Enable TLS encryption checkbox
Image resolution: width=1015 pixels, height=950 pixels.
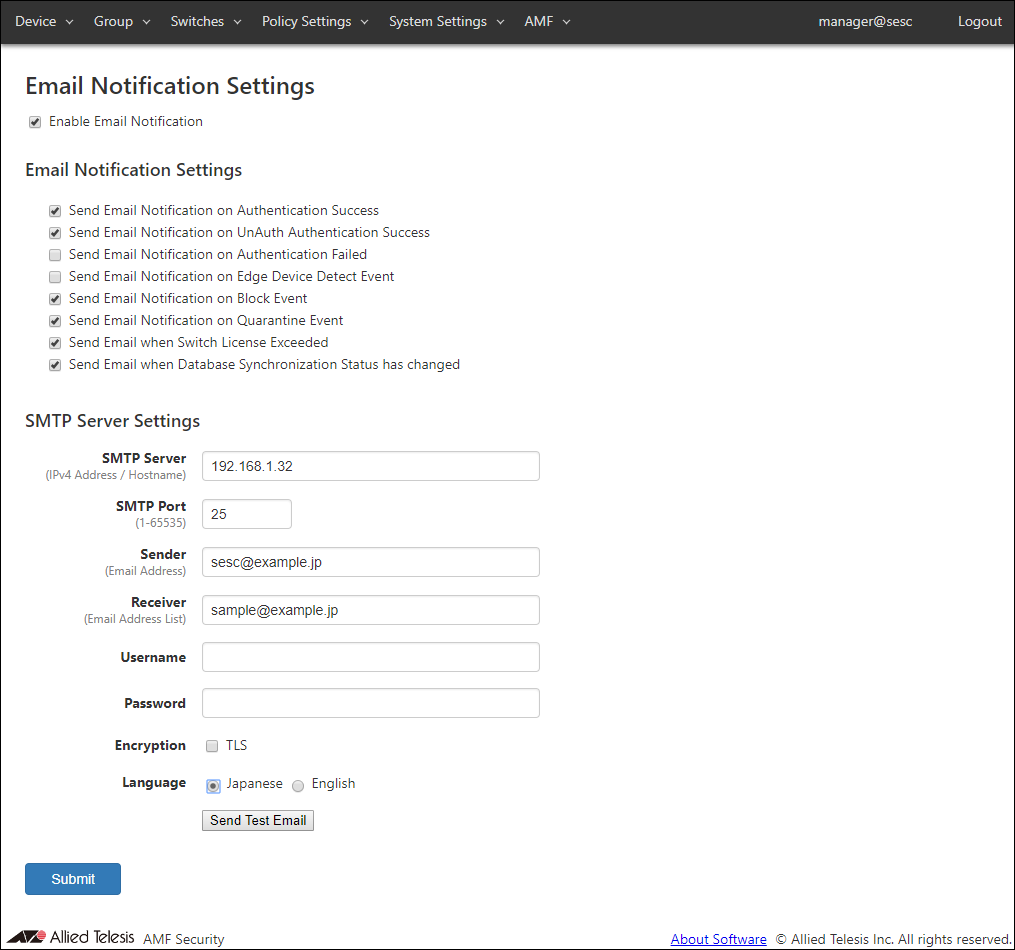[x=212, y=746]
